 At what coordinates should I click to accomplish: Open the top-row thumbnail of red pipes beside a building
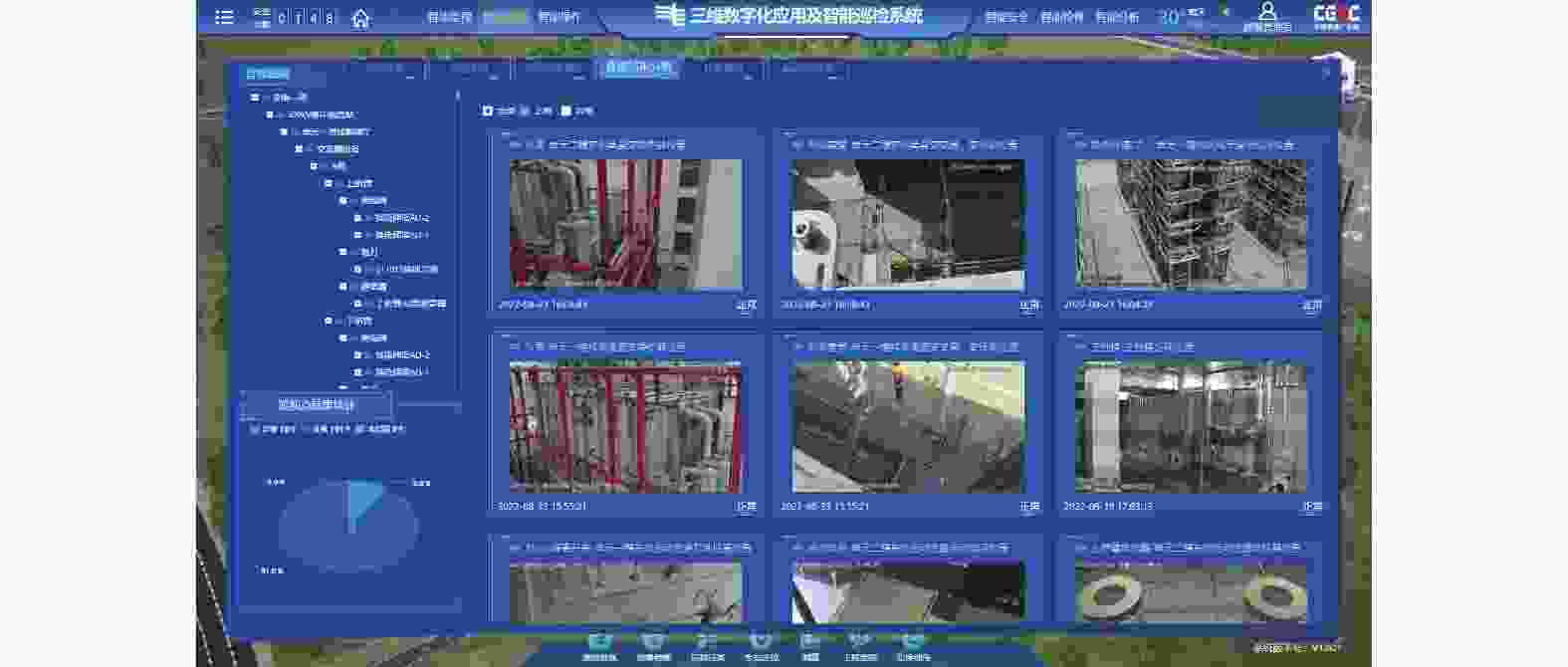coord(625,225)
